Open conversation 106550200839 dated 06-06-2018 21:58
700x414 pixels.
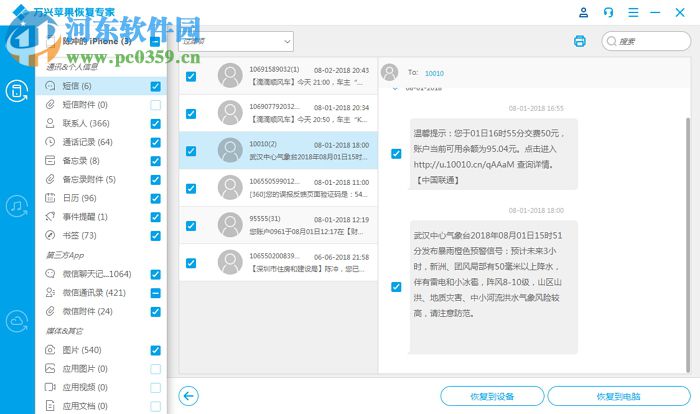(x=278, y=263)
